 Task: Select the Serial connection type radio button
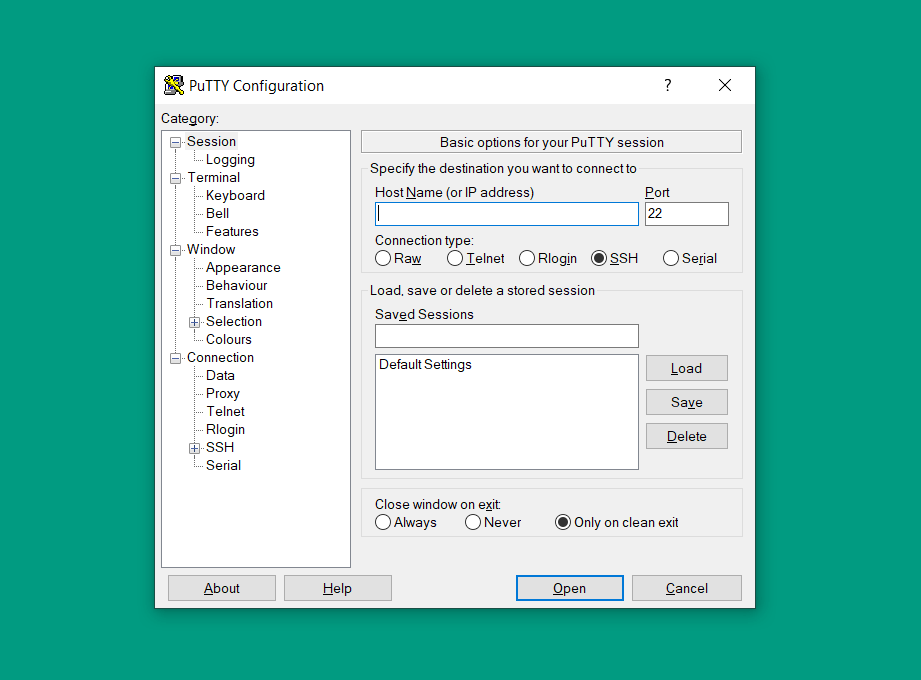671,258
